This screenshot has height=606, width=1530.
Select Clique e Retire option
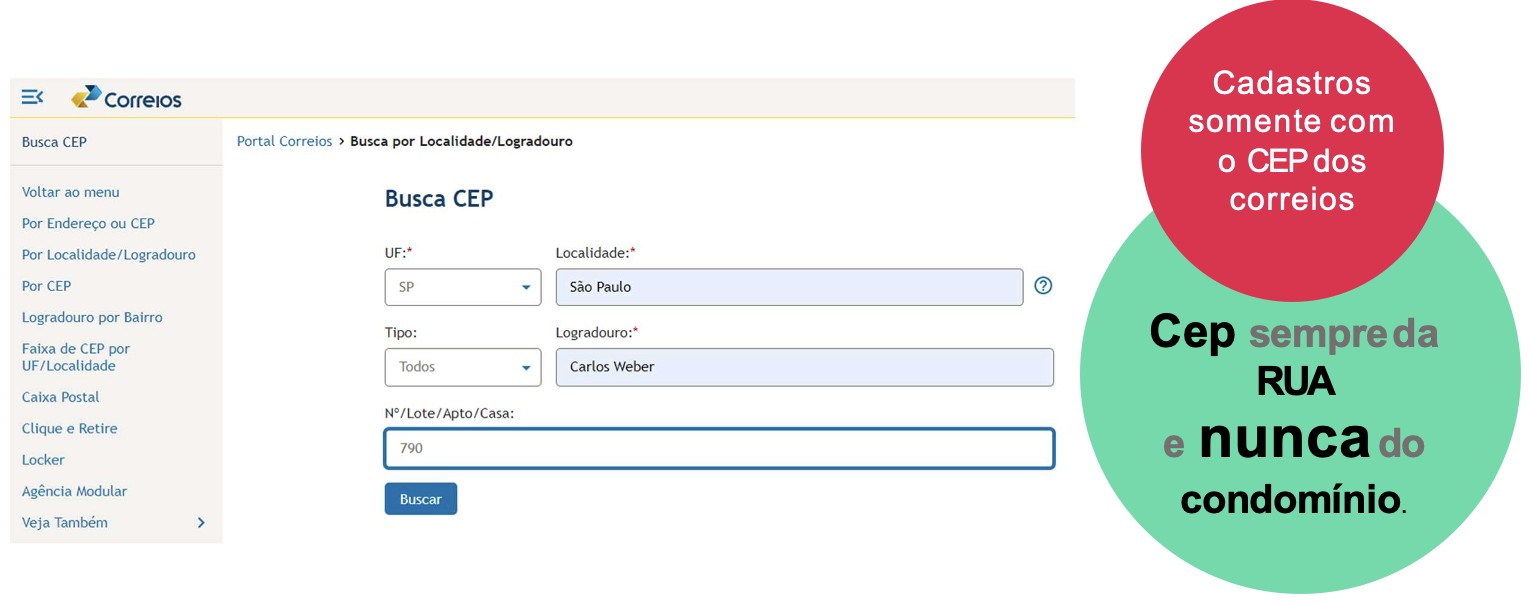[70, 428]
